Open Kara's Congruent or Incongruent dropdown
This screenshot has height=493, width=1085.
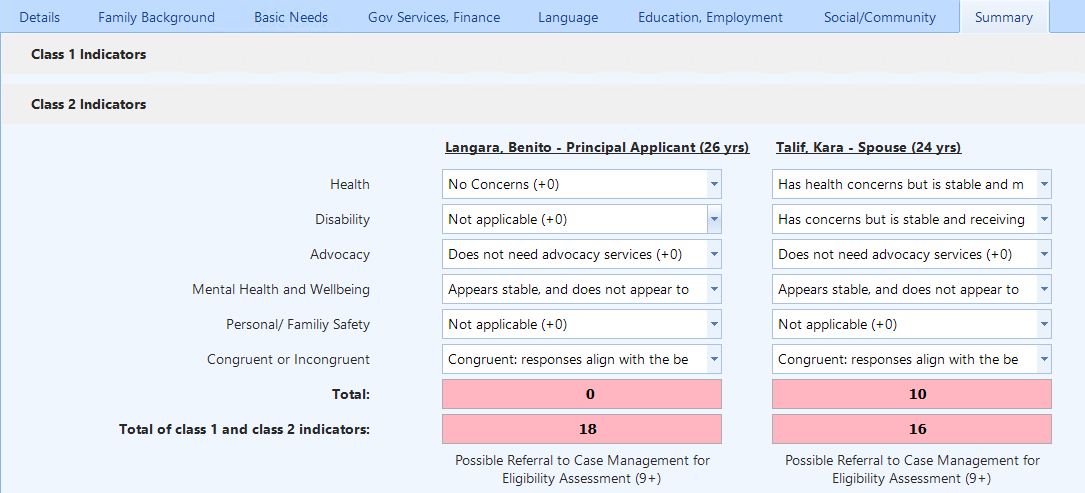[x=911, y=359]
